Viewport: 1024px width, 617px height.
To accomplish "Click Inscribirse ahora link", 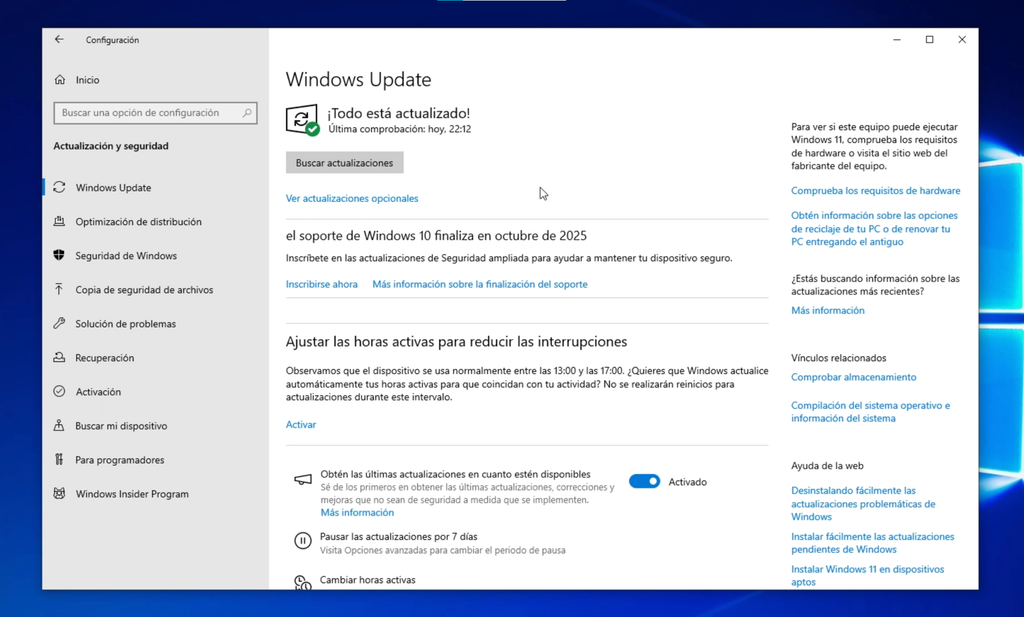I will click(321, 284).
